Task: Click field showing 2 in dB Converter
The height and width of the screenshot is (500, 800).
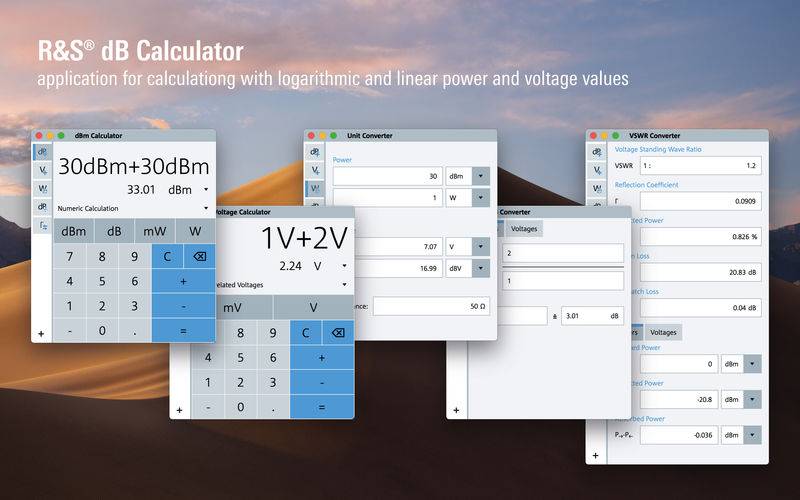Action: pos(563,253)
